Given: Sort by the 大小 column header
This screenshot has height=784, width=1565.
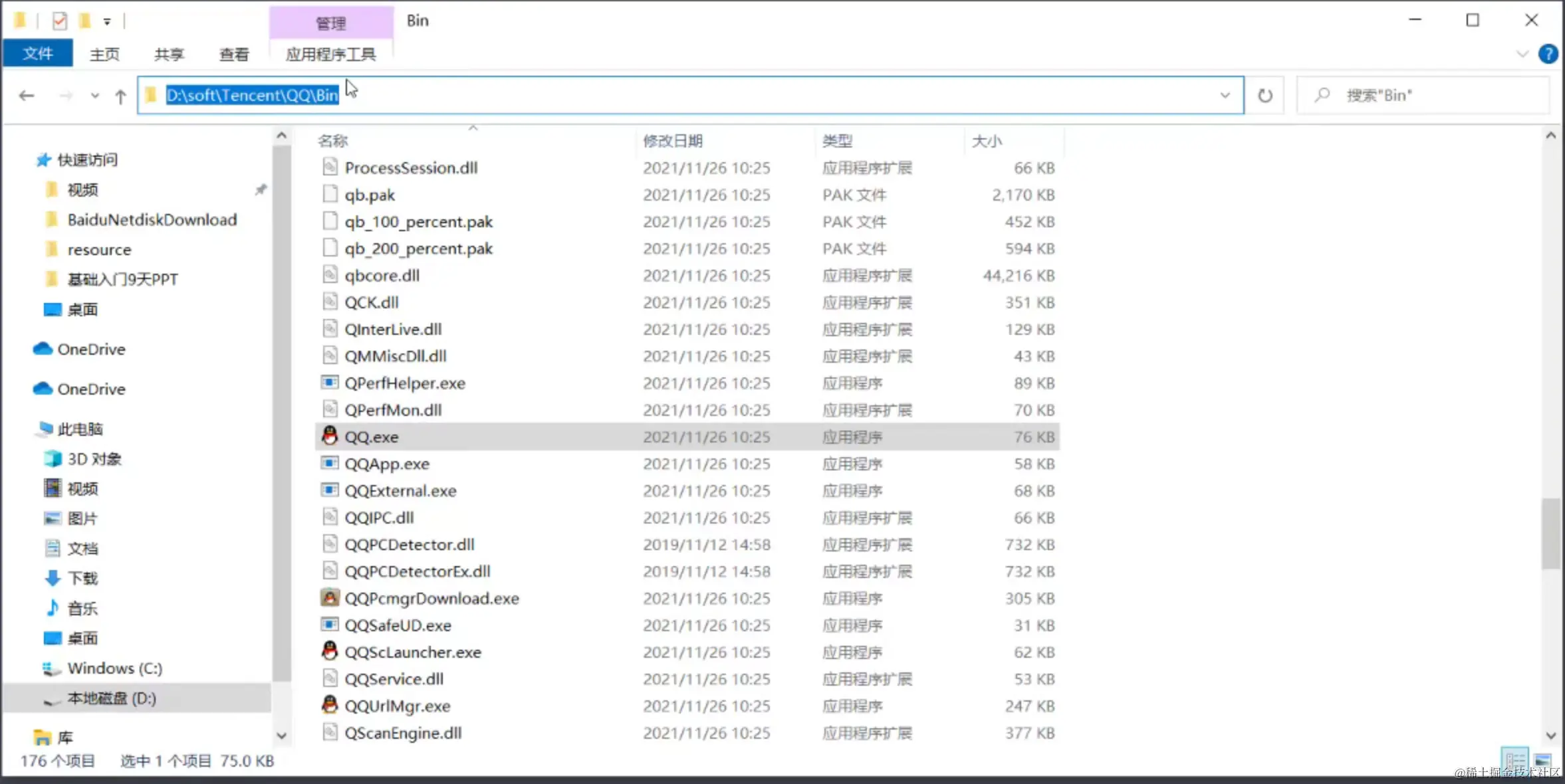Looking at the screenshot, I should [x=987, y=141].
